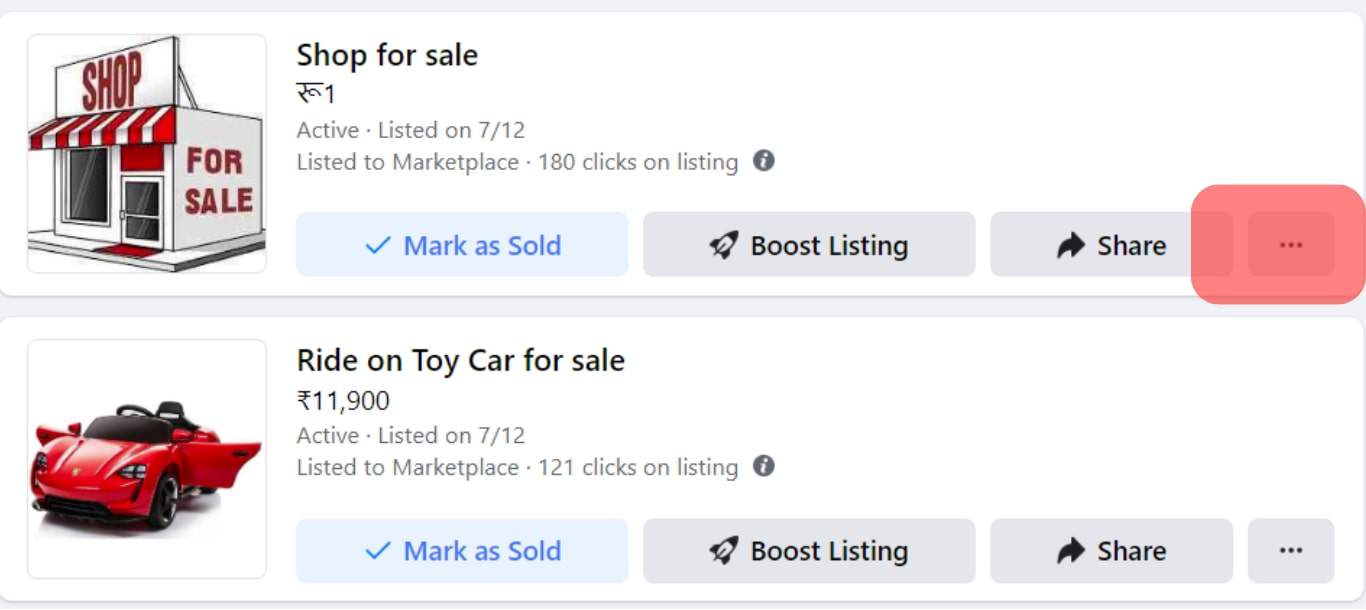Click checkmark icon in Toy Car's Mark as Sold
The image size is (1366, 610).
(378, 551)
